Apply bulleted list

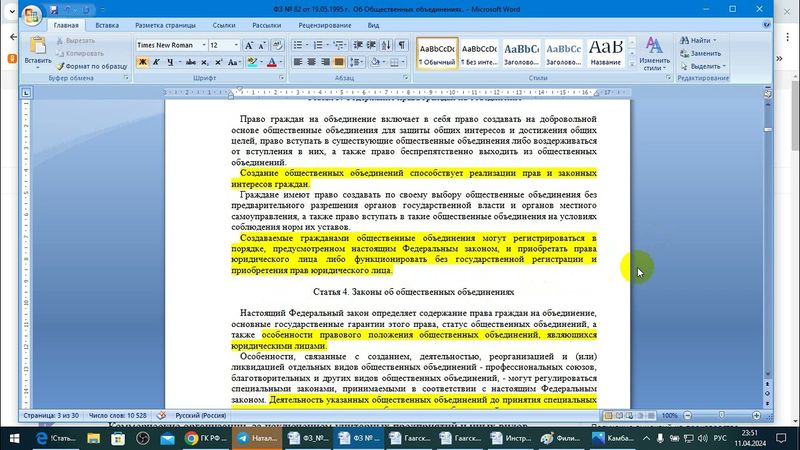click(298, 45)
